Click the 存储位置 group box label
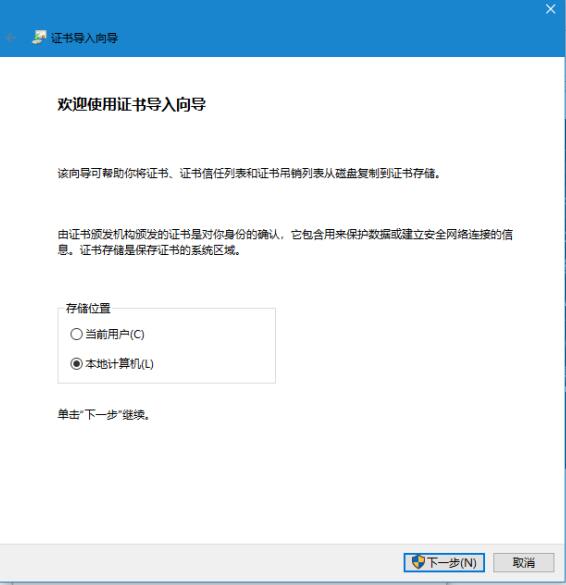Image resolution: width=566 pixels, height=585 pixels. pos(88,308)
